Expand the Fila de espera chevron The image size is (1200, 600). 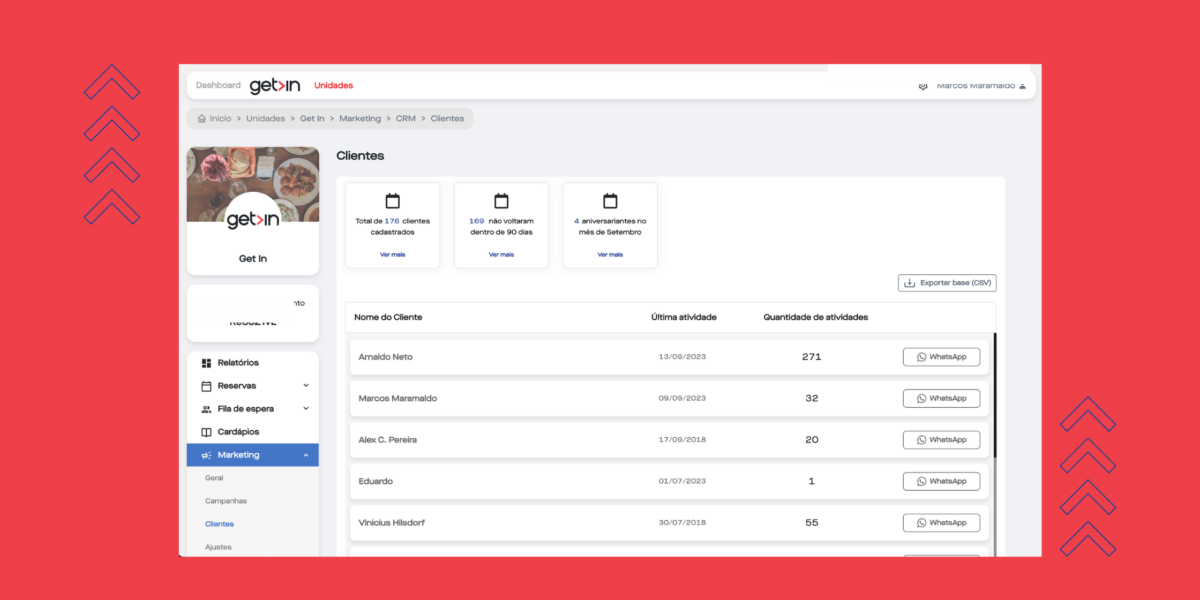point(306,409)
